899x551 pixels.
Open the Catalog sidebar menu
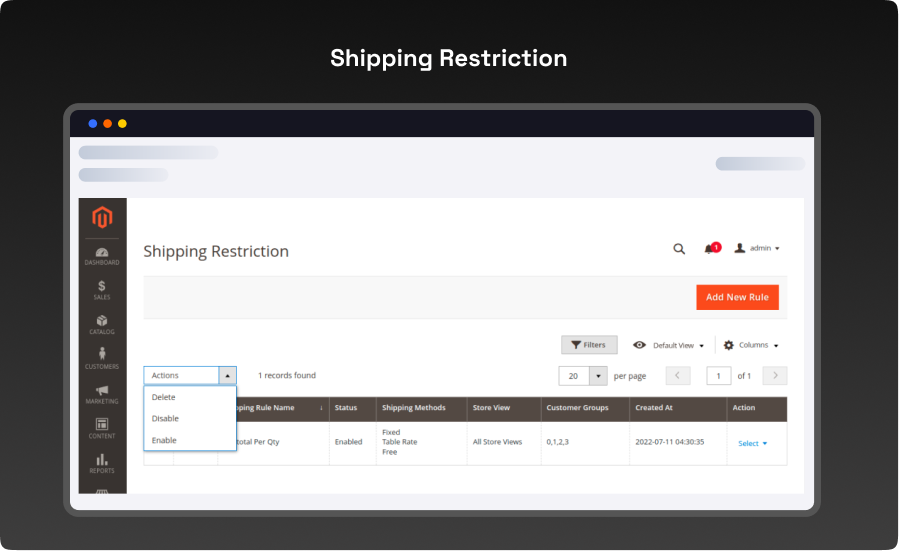[102, 325]
